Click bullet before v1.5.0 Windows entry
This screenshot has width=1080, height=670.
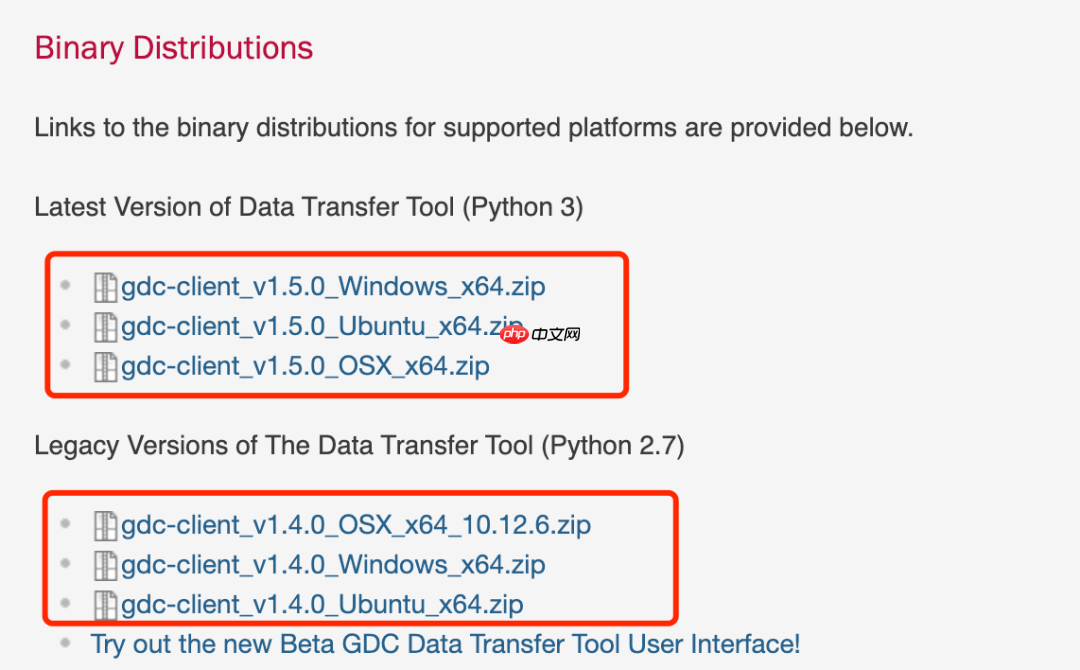(66, 286)
